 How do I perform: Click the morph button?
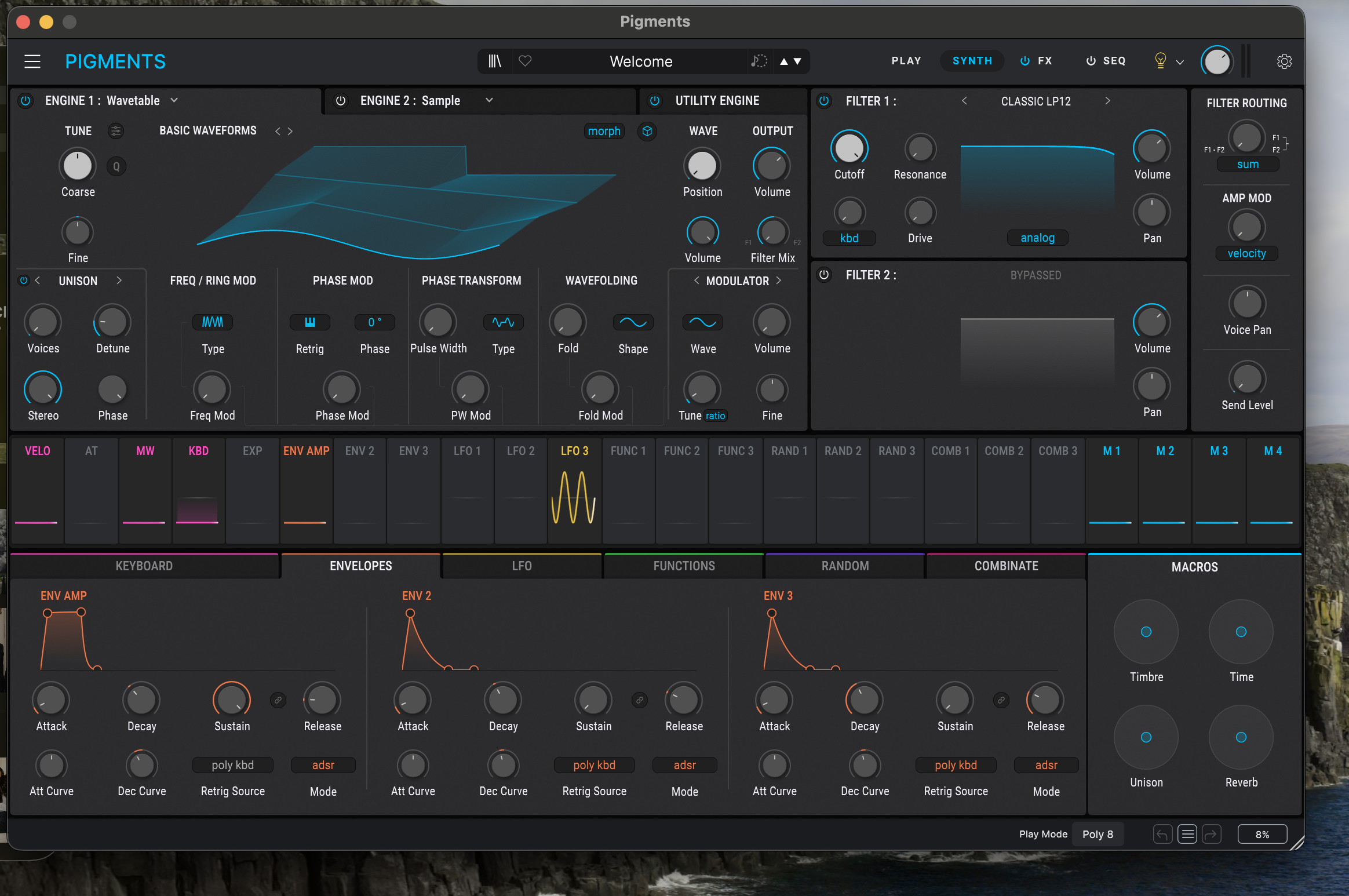pos(604,131)
